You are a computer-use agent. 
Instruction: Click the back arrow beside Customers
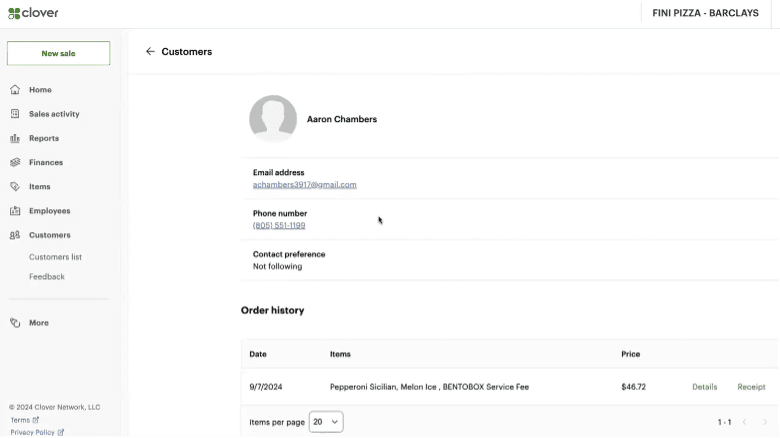pos(150,52)
